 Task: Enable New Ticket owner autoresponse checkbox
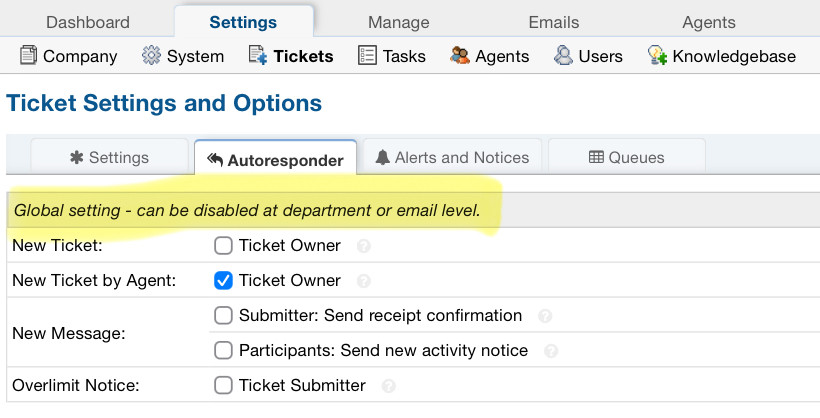click(223, 245)
